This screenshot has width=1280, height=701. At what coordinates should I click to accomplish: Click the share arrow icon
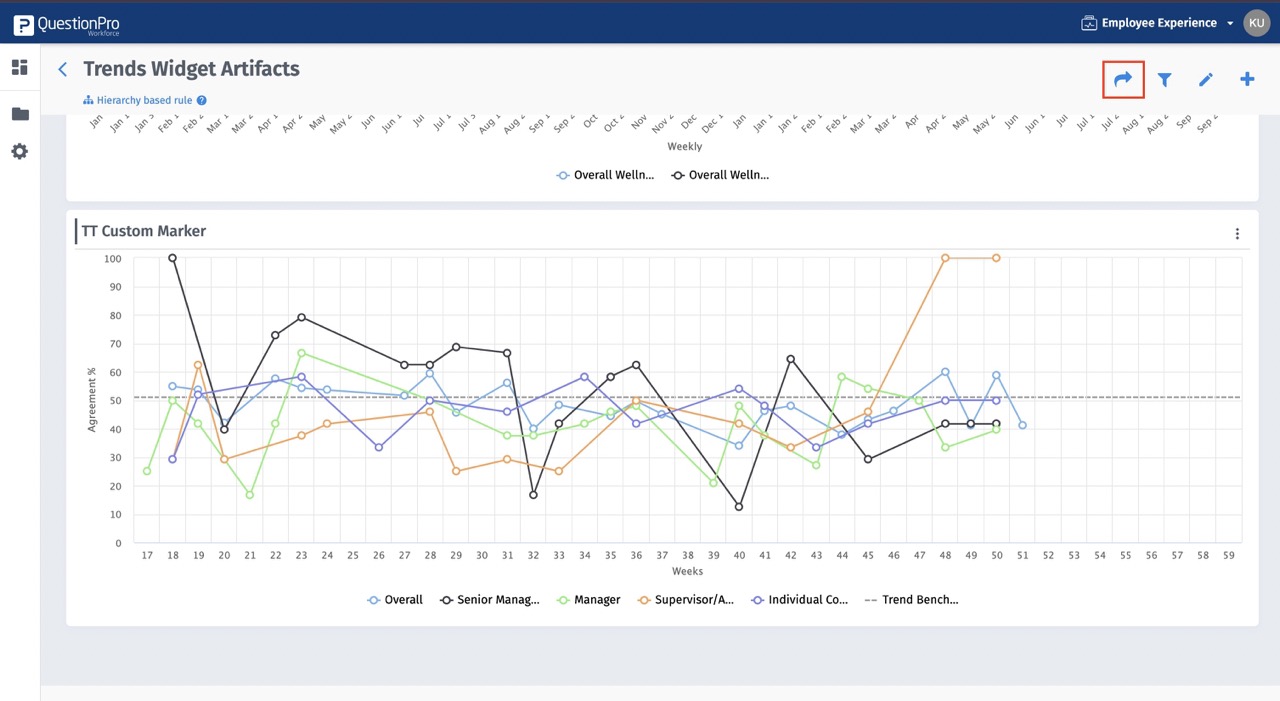tap(1123, 79)
